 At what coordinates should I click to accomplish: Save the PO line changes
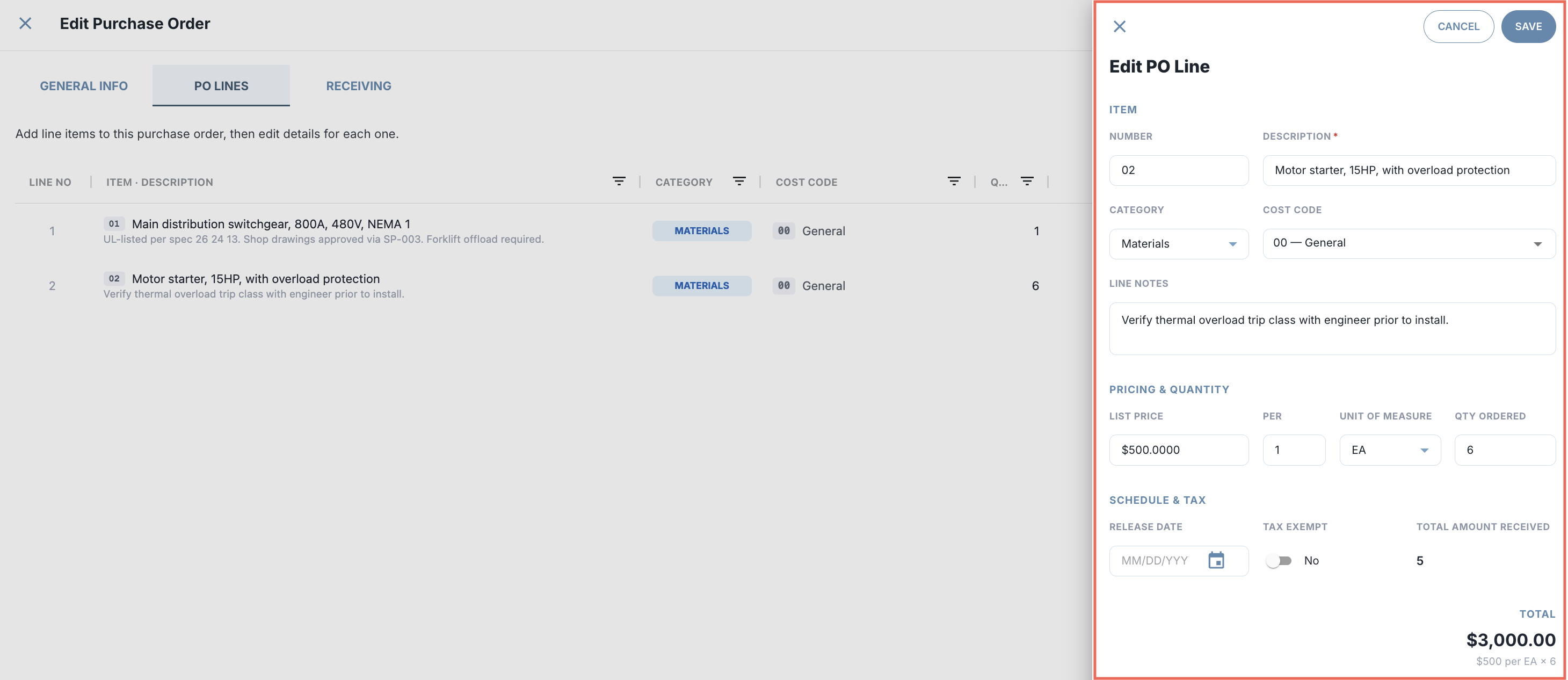(1528, 26)
